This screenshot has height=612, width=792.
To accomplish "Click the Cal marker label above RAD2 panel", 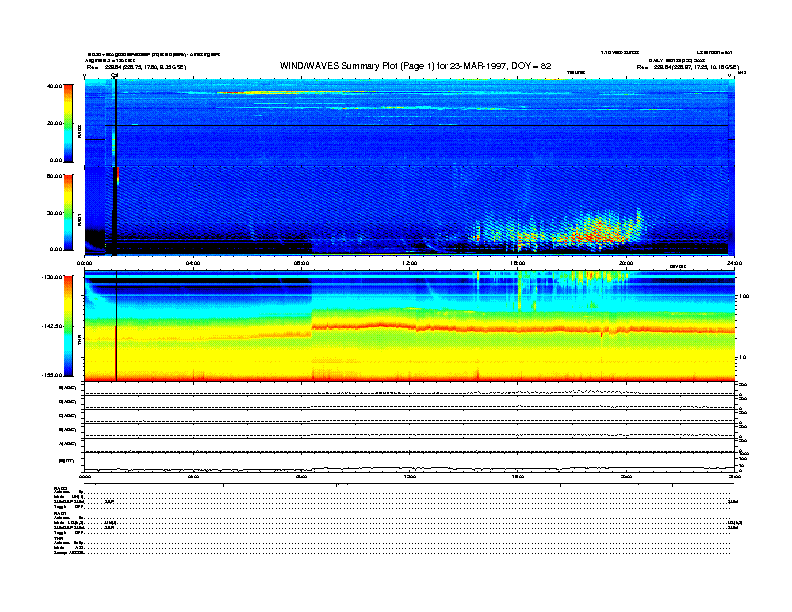I will [x=114, y=75].
